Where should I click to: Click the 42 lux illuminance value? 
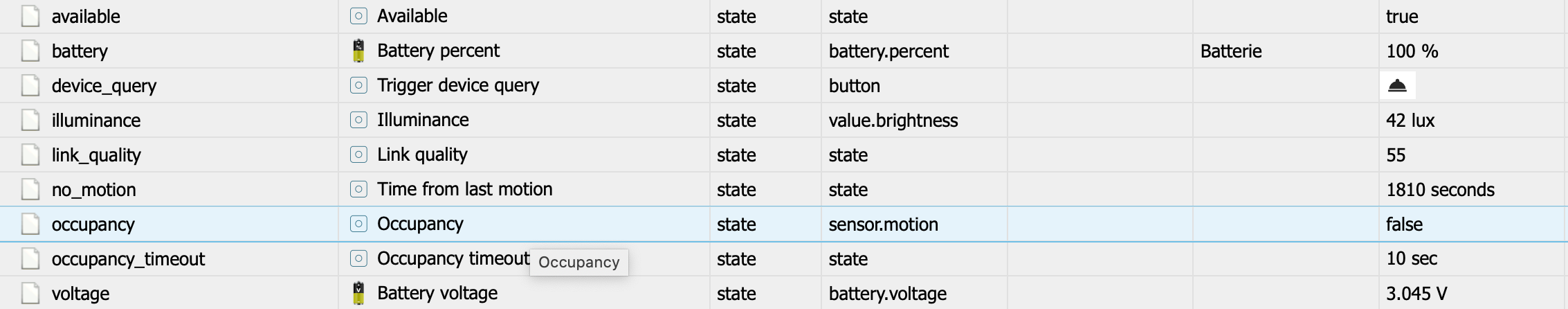[x=1410, y=121]
